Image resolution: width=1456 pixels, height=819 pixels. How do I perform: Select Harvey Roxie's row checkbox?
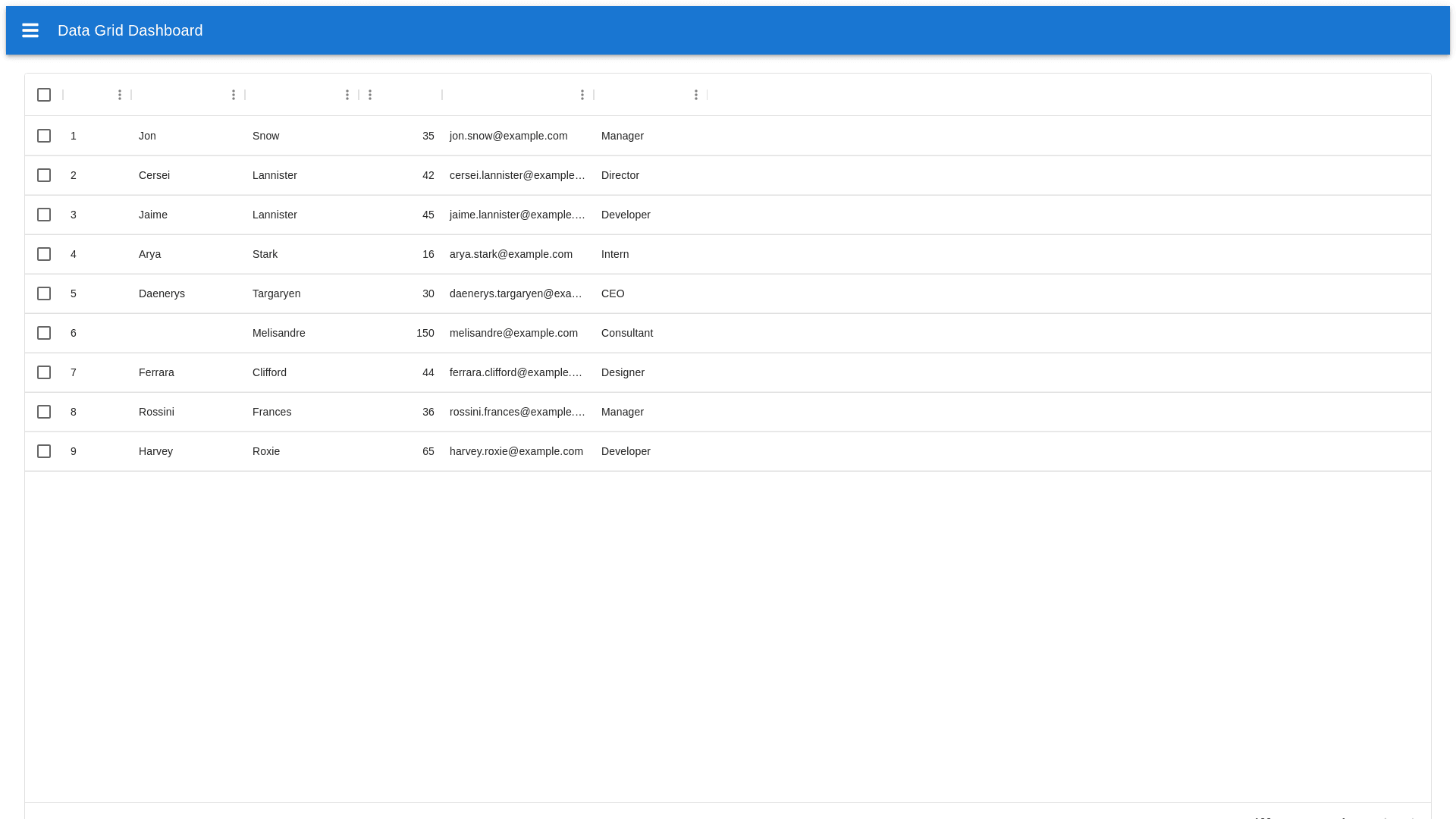[44, 451]
